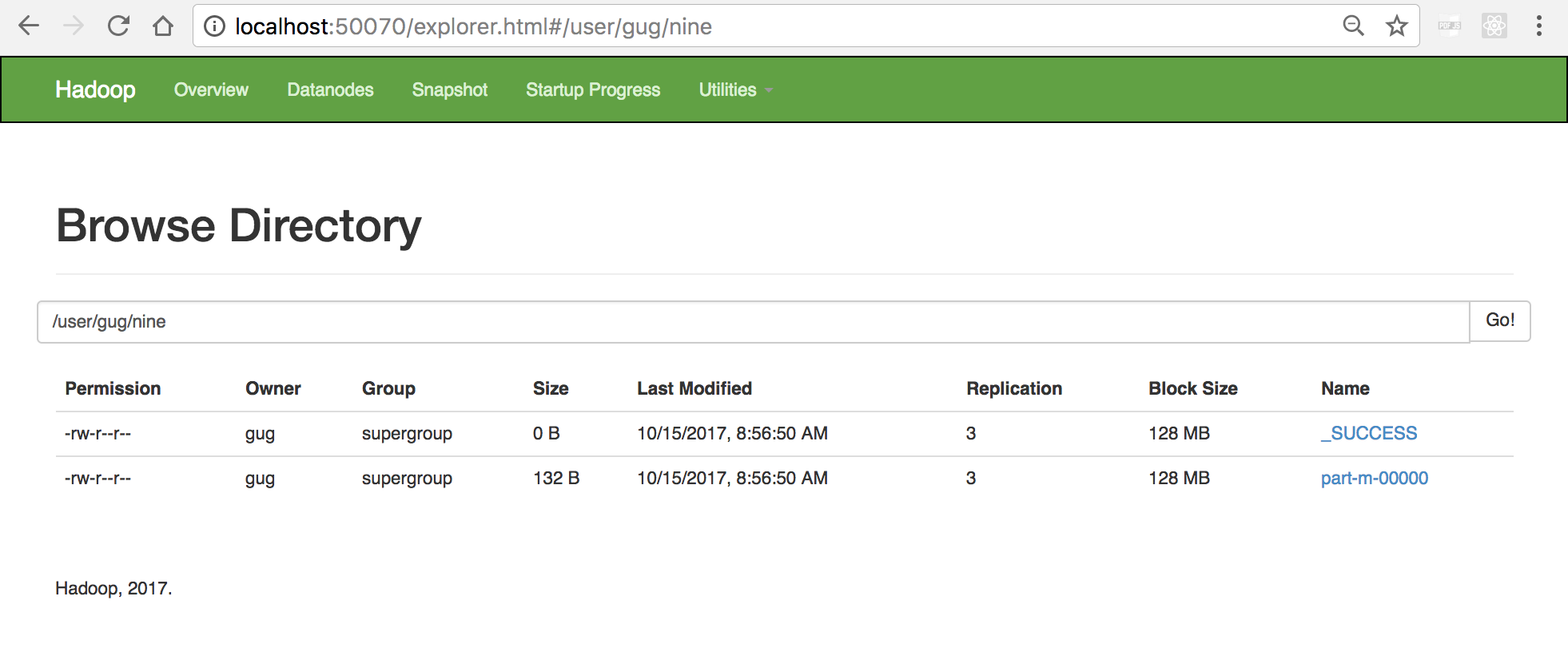Open the Startup Progress tab
Image resolution: width=1568 pixels, height=652 pixels.
(x=593, y=89)
